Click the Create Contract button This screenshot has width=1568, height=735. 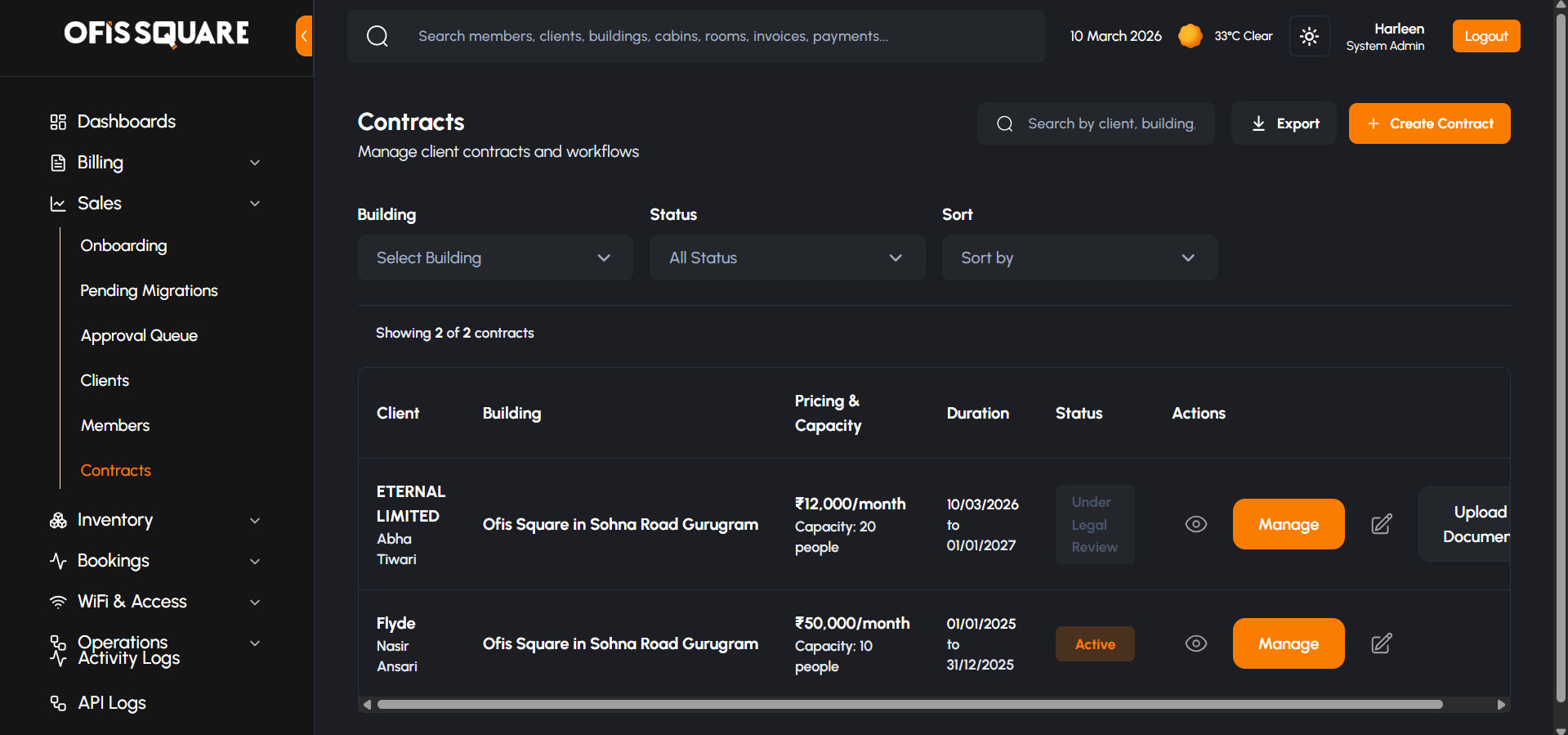coord(1428,123)
